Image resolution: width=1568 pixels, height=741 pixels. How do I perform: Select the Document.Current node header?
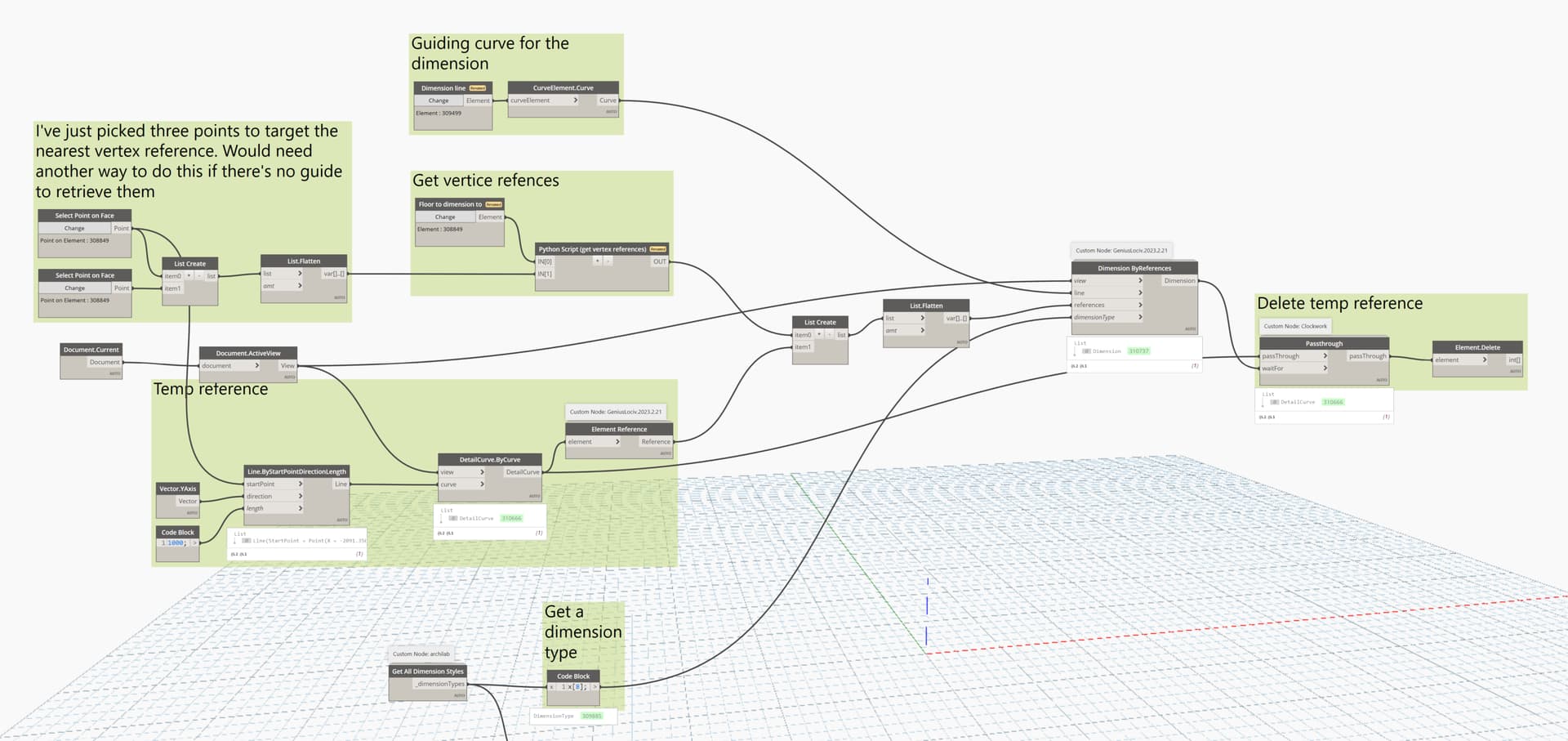pos(91,350)
